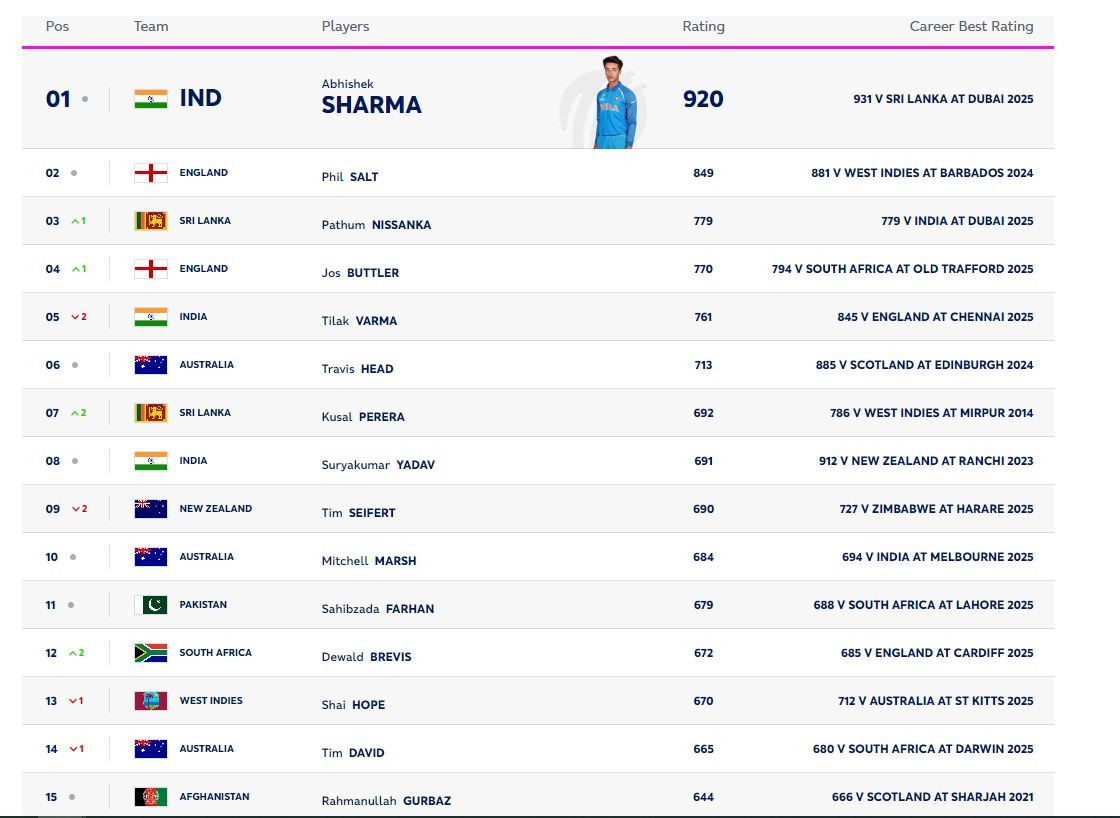Viewport: 1120px width, 818px height.
Task: Click Abhishek Sharma player photo
Action: [x=616, y=103]
